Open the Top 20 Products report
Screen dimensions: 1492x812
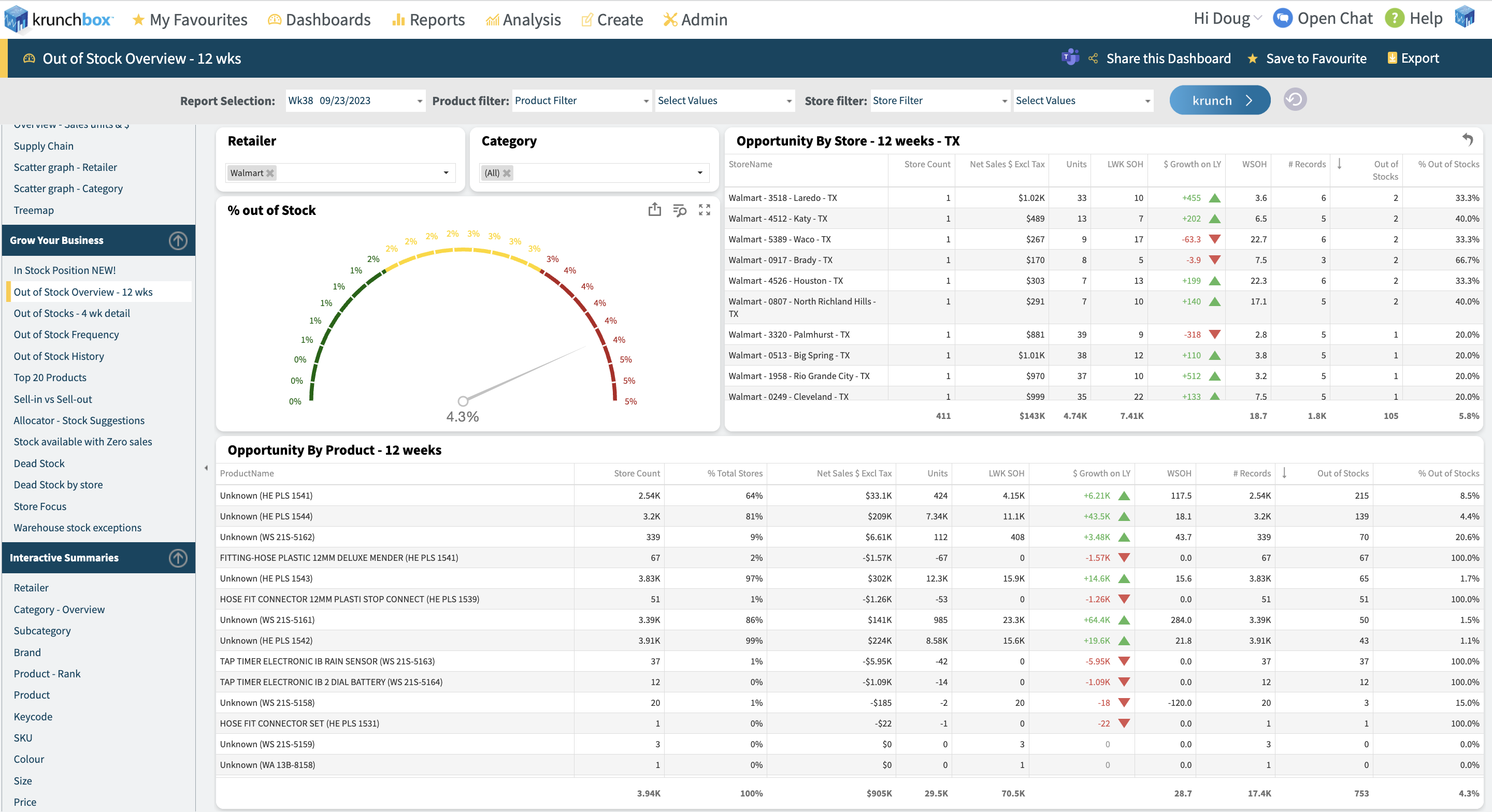pyautogui.click(x=50, y=378)
